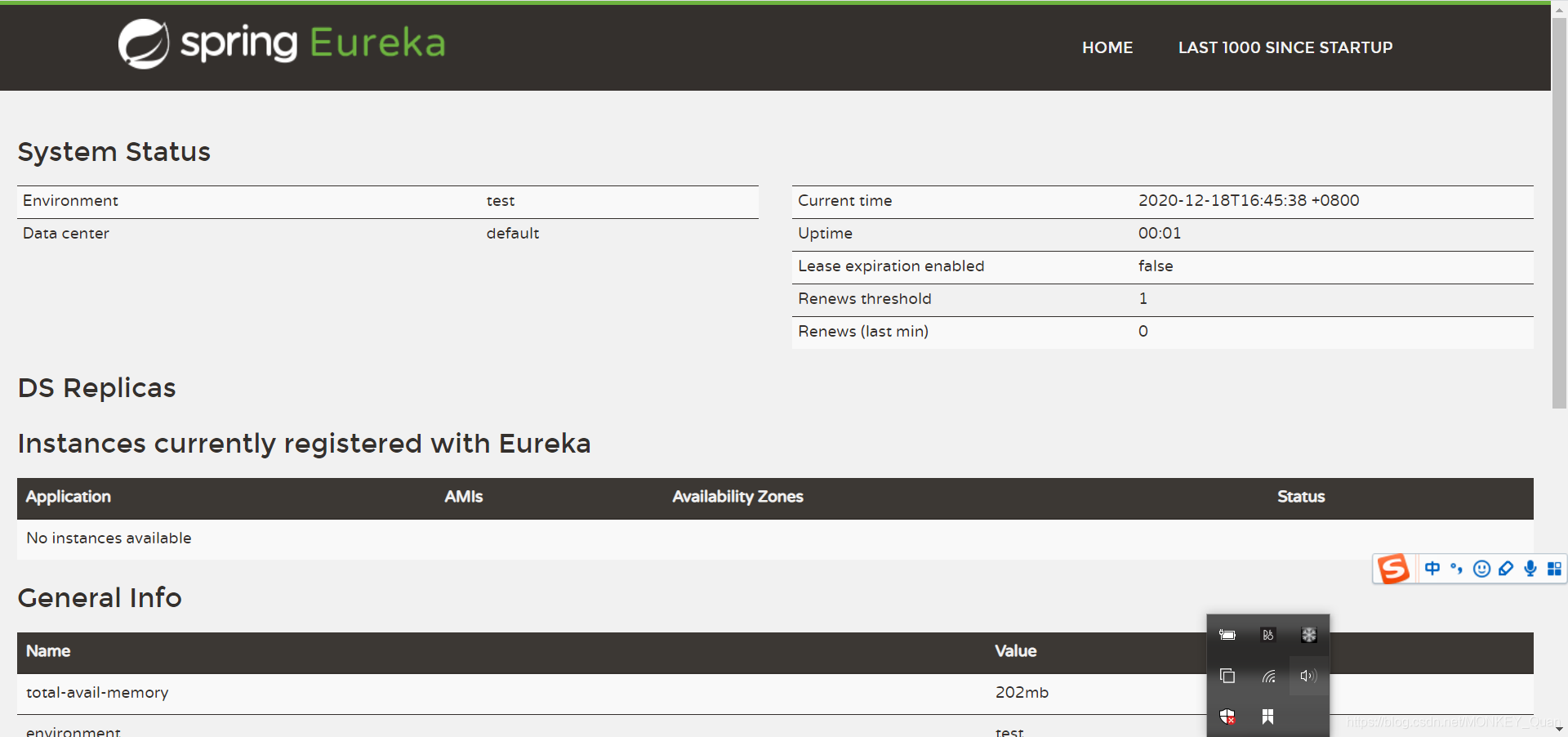Image resolution: width=1568 pixels, height=737 pixels.
Task: Click the AMIs column header
Action: coord(464,497)
